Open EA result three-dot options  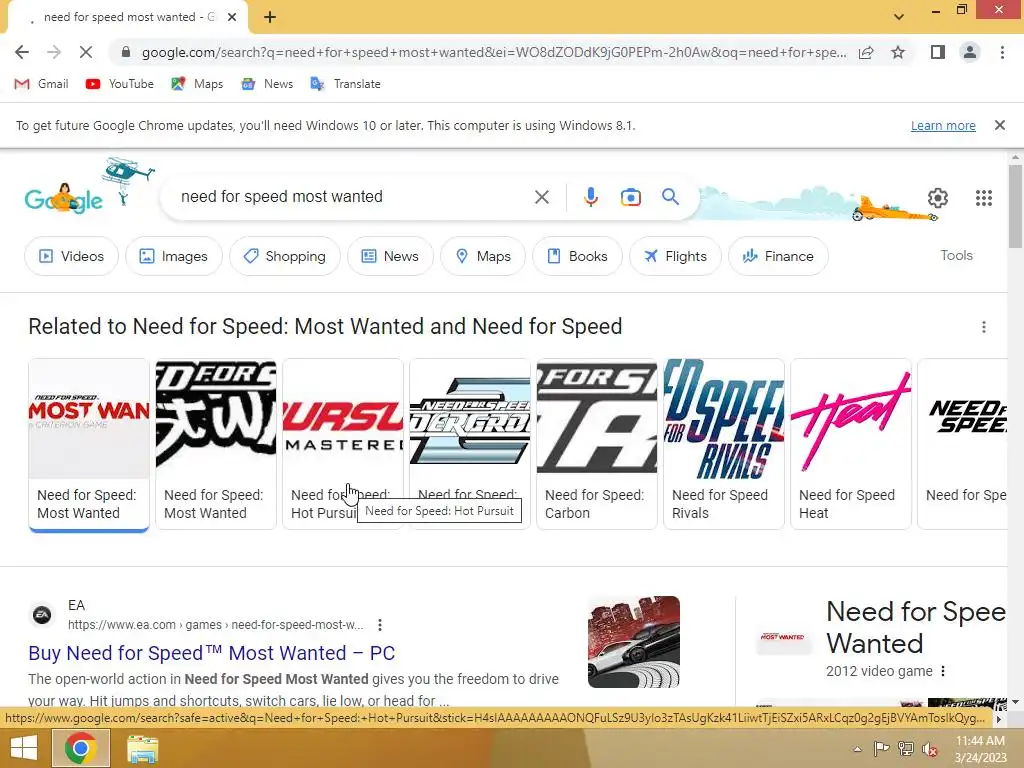(x=379, y=625)
